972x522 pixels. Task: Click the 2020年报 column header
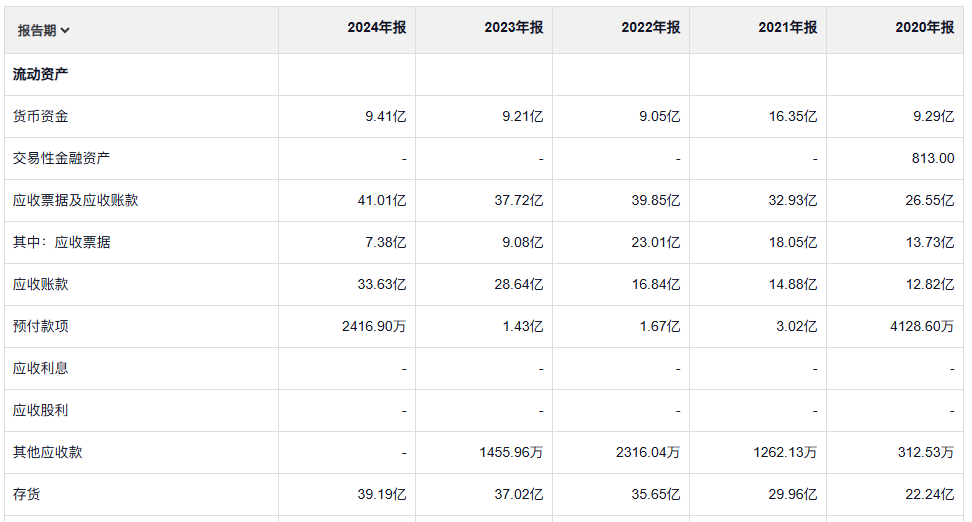(925, 28)
